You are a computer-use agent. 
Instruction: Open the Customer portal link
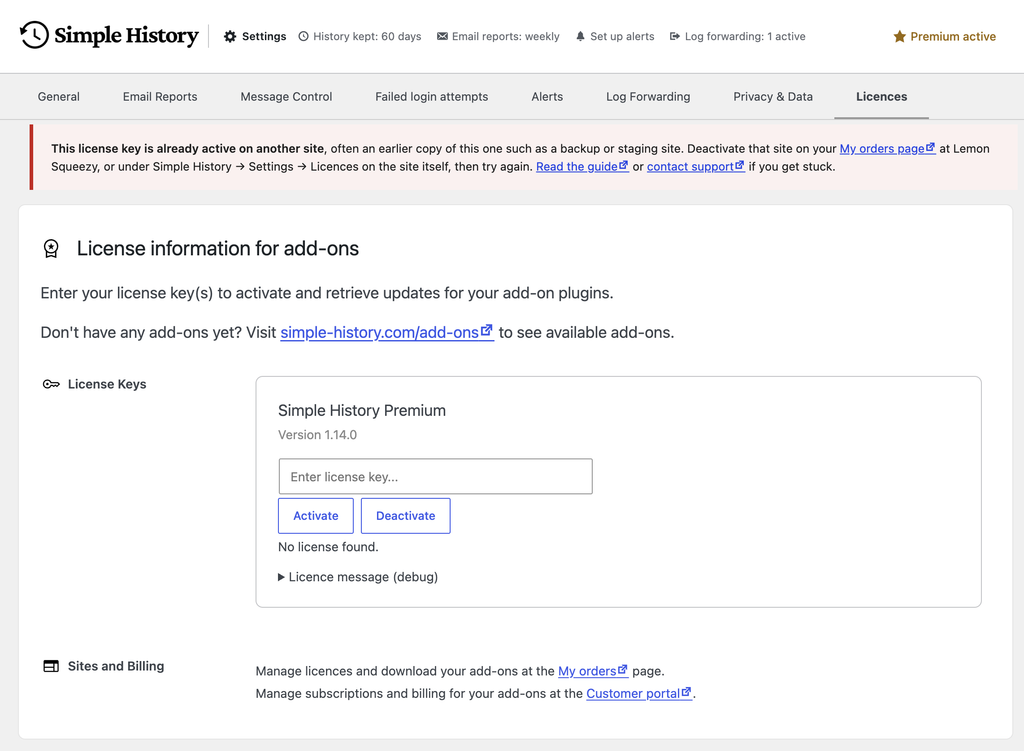[x=639, y=694]
